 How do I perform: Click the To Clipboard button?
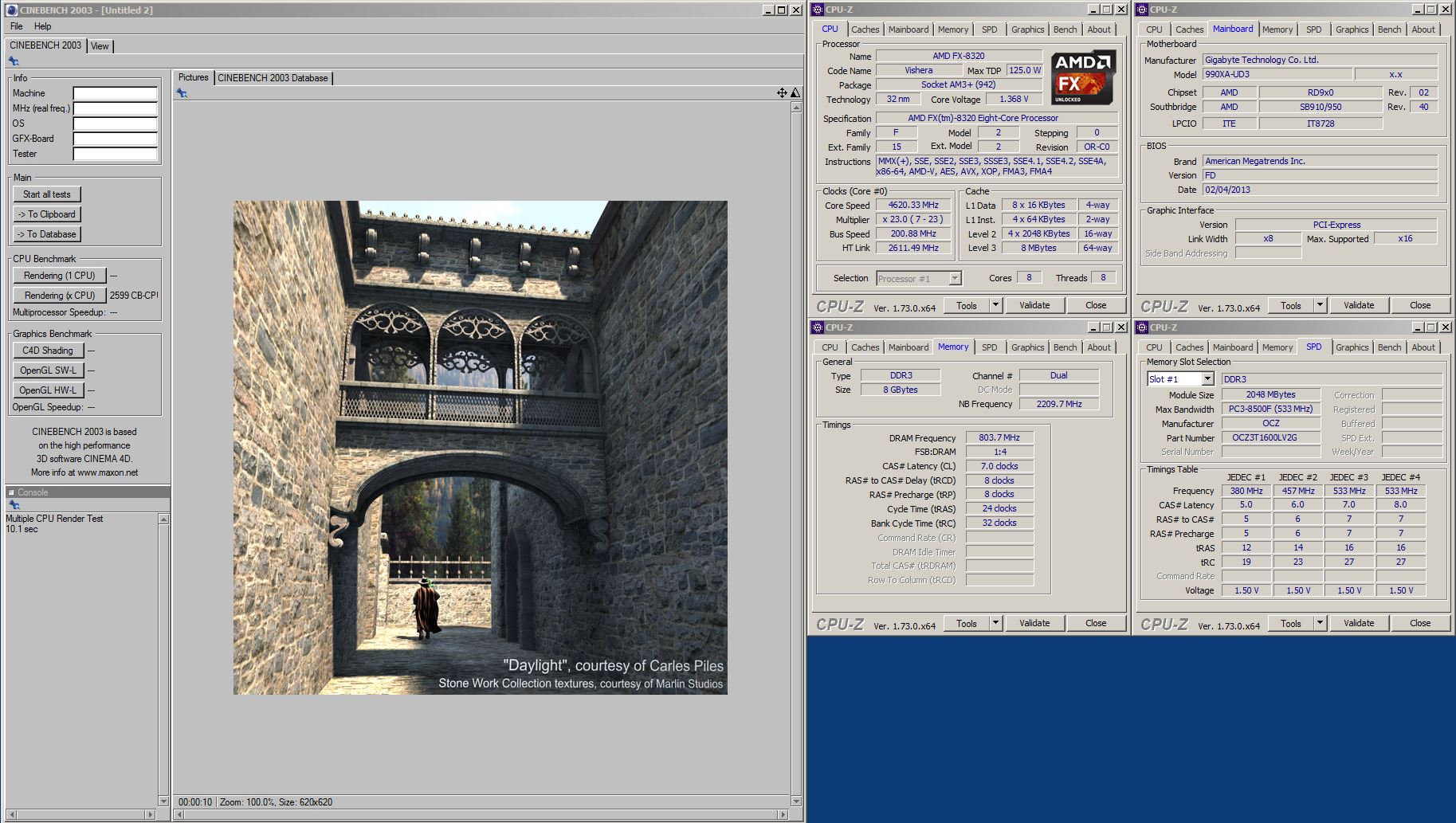pyautogui.click(x=47, y=214)
